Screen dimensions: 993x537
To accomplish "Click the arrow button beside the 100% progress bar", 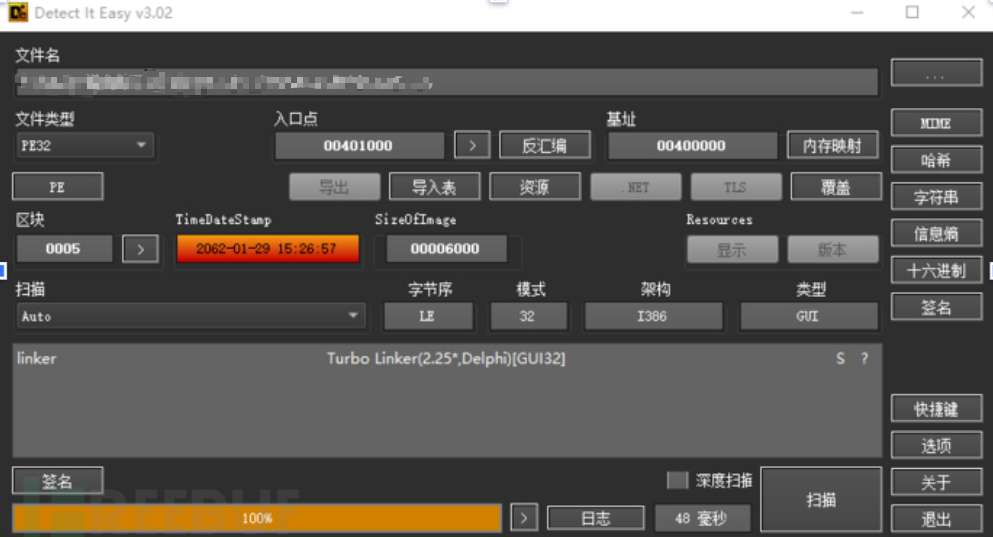I will pyautogui.click(x=524, y=518).
